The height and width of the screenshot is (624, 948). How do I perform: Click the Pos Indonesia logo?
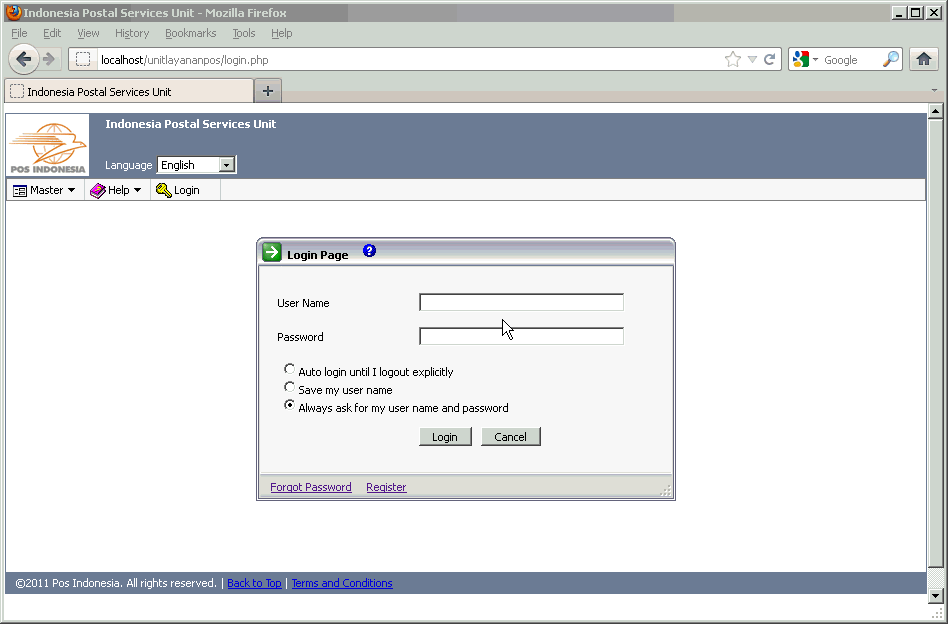(x=48, y=147)
